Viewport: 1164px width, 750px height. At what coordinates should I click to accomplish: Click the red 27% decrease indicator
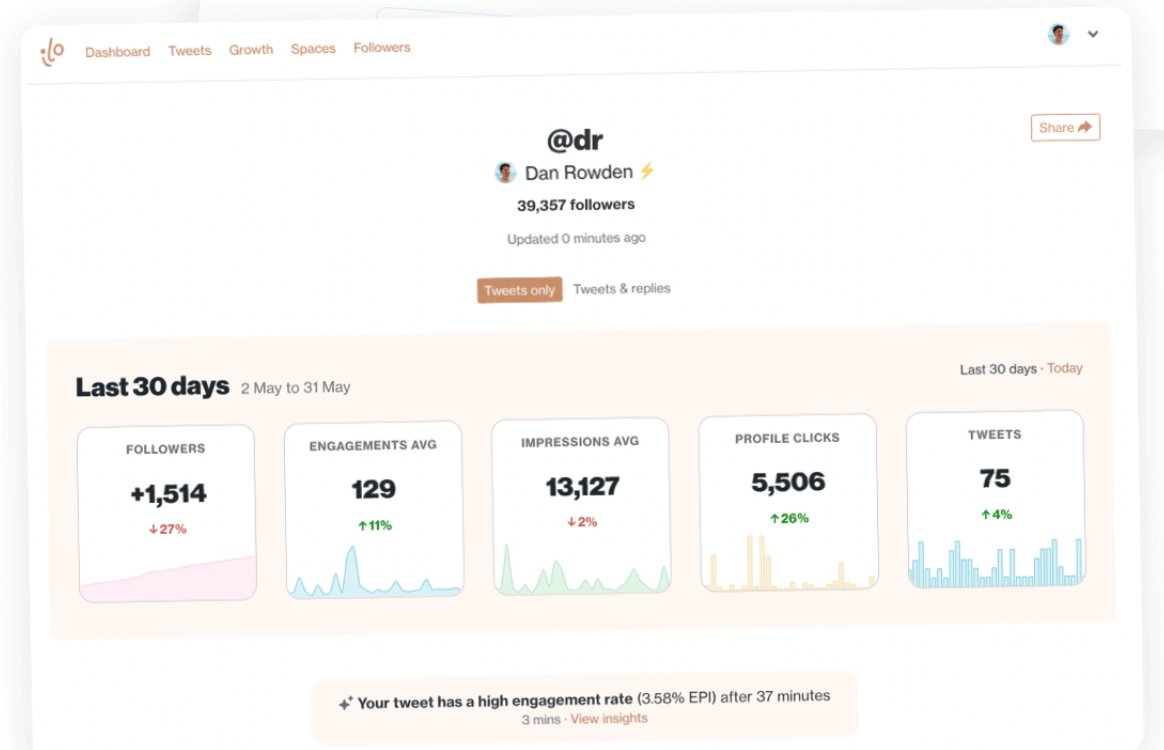[168, 529]
